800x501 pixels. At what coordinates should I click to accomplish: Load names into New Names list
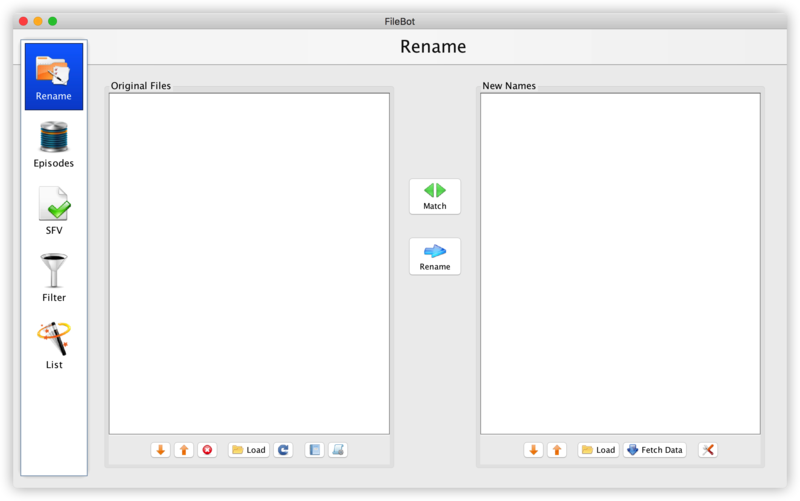coord(598,450)
